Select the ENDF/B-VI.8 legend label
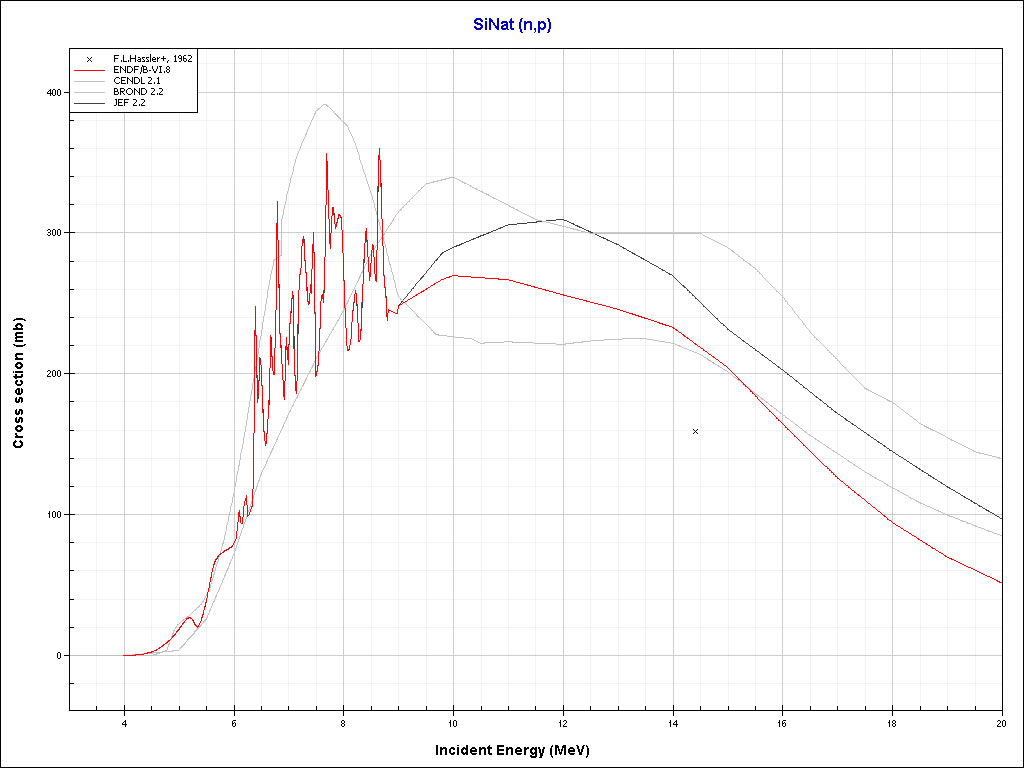This screenshot has width=1024, height=768. click(x=144, y=70)
